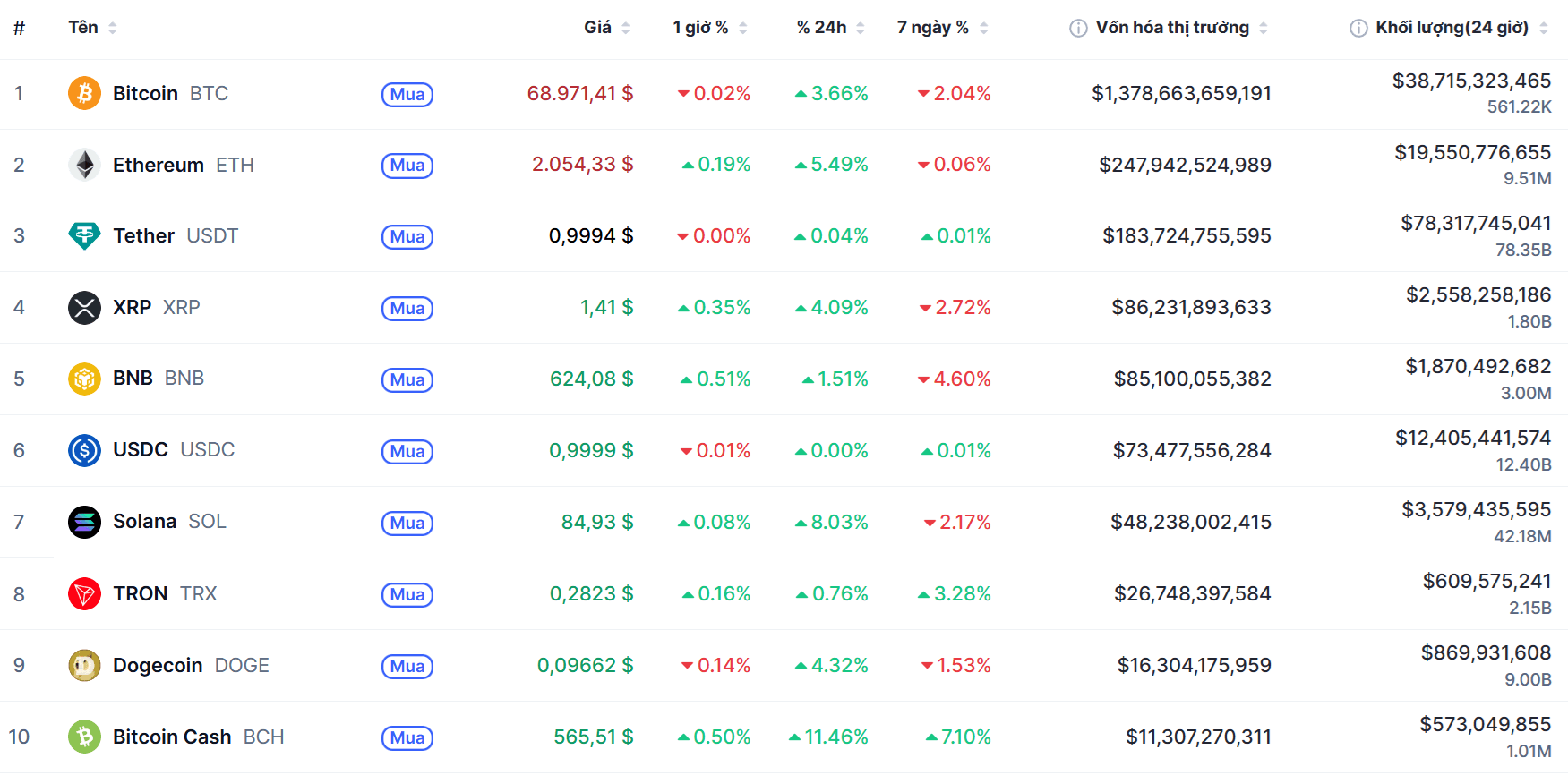The height and width of the screenshot is (775, 1568).
Task: Click Mua button for Bitcoin
Action: point(407,94)
